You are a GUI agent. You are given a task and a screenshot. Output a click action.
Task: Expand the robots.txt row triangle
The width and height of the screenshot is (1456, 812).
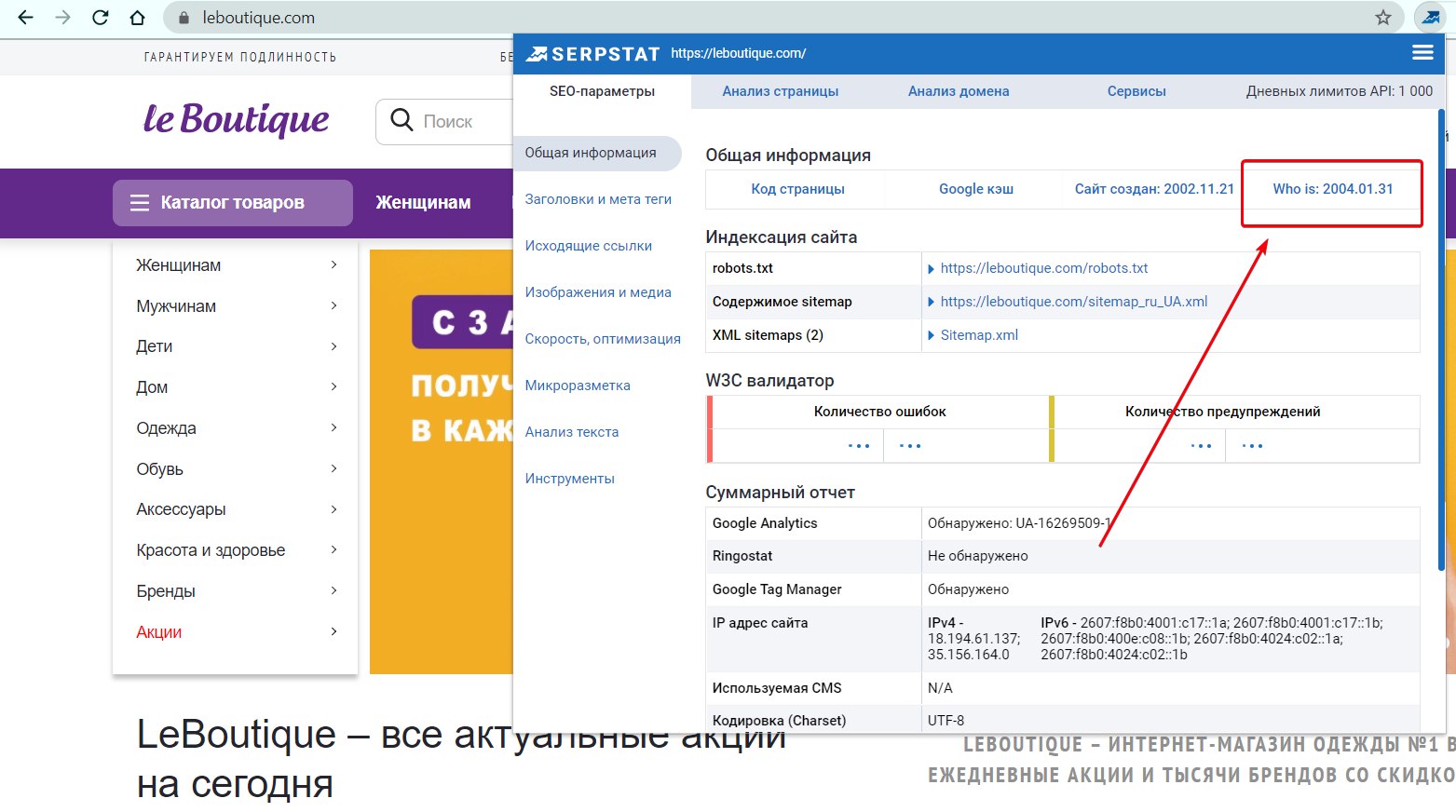[932, 269]
